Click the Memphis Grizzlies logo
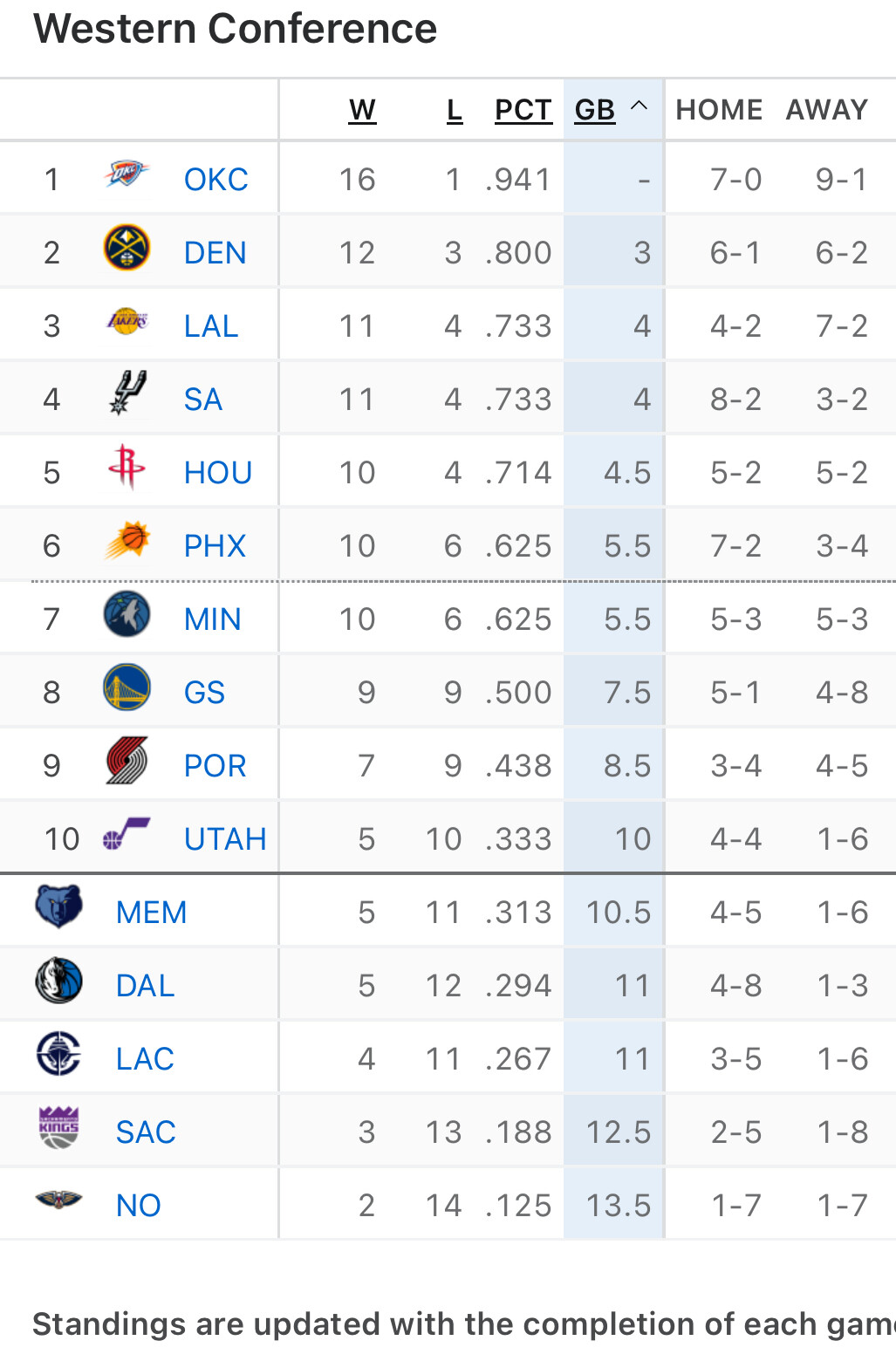 (x=59, y=906)
